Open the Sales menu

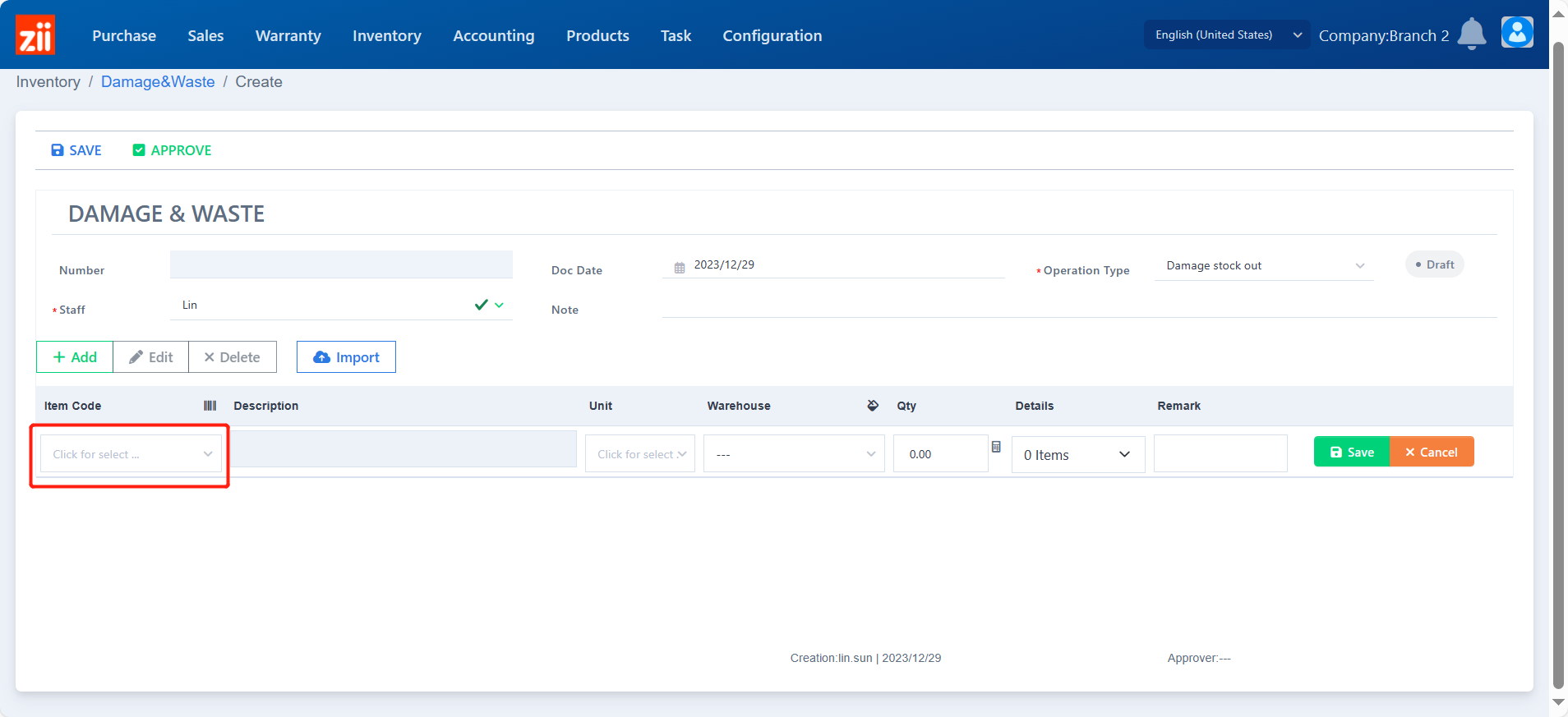(x=205, y=35)
